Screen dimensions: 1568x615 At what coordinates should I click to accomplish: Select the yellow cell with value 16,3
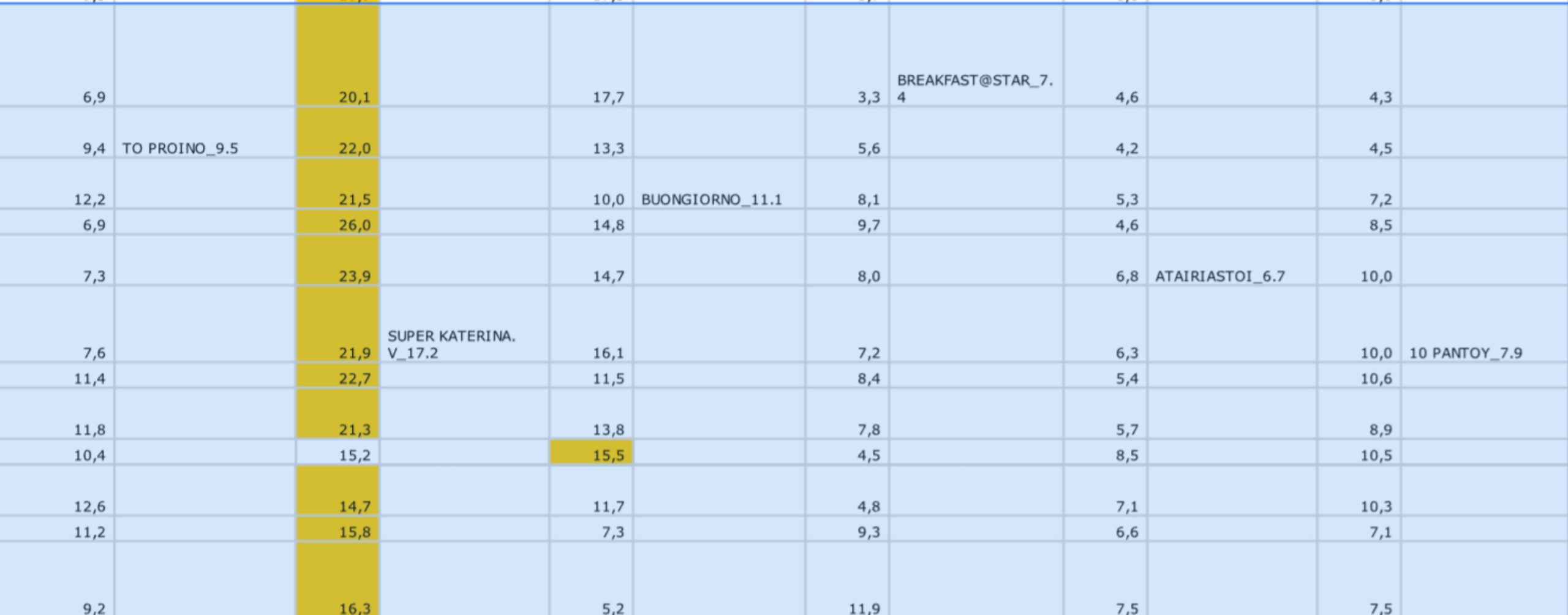pos(337,579)
